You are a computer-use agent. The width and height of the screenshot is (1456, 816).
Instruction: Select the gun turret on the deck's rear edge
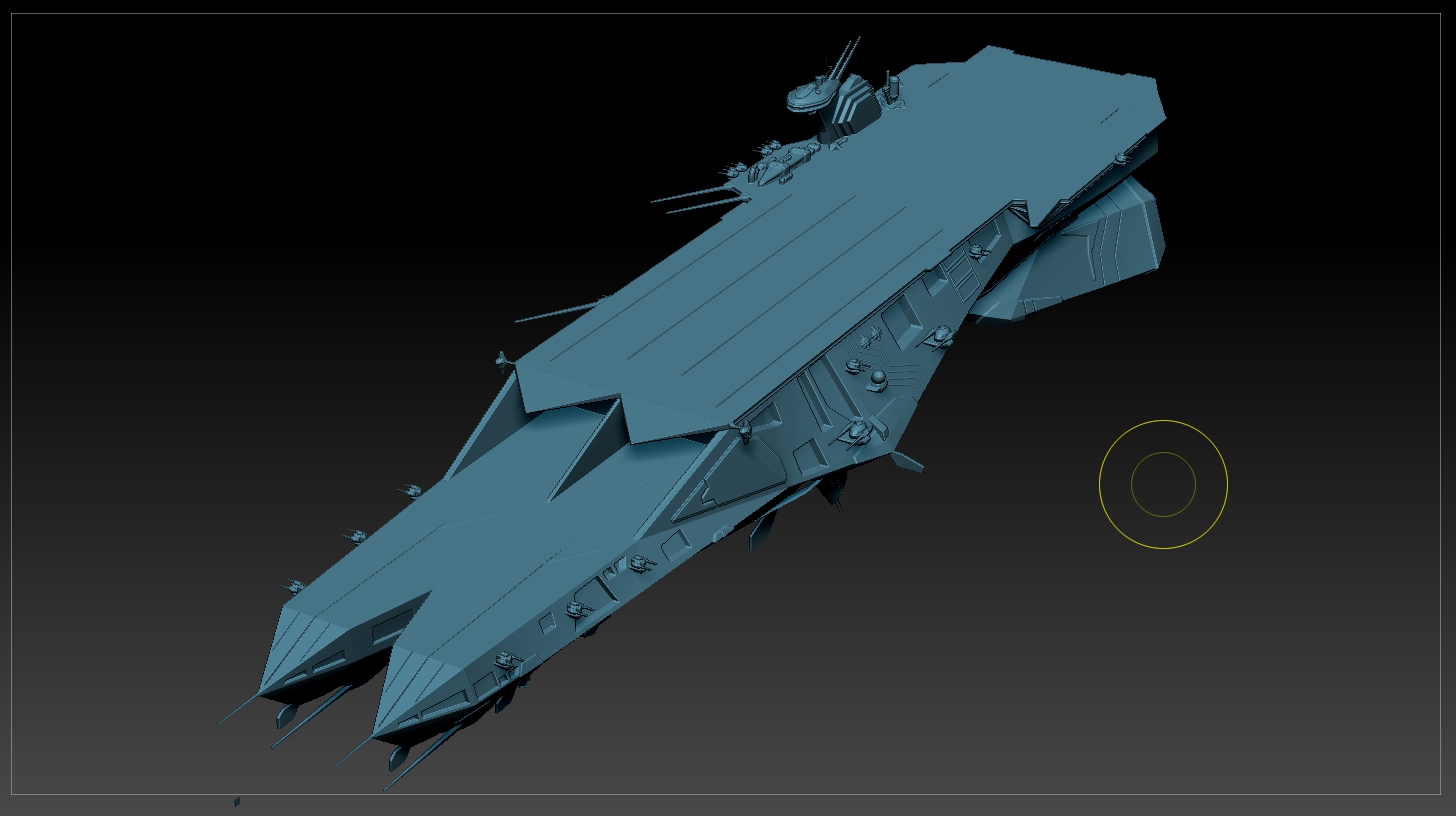click(1121, 157)
